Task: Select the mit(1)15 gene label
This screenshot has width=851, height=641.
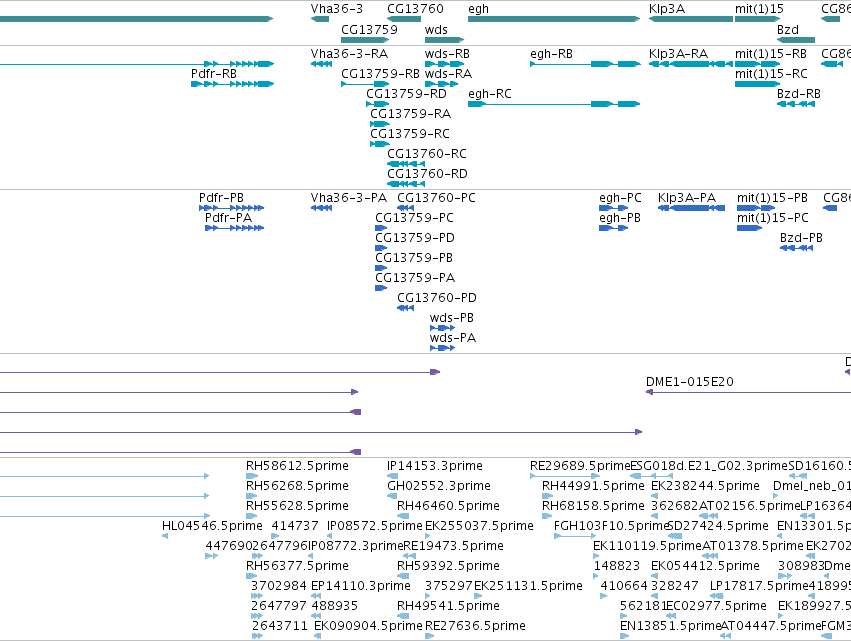Action: click(759, 9)
